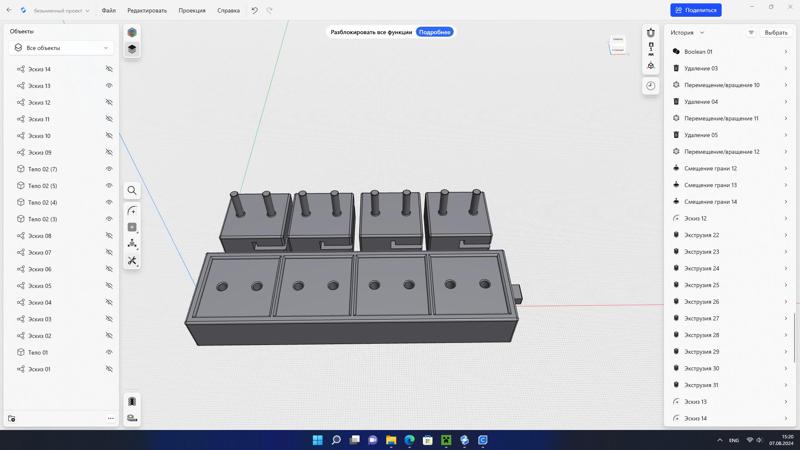Click the Redo arrow icon
Viewport: 800px width, 450px height.
[269, 10]
